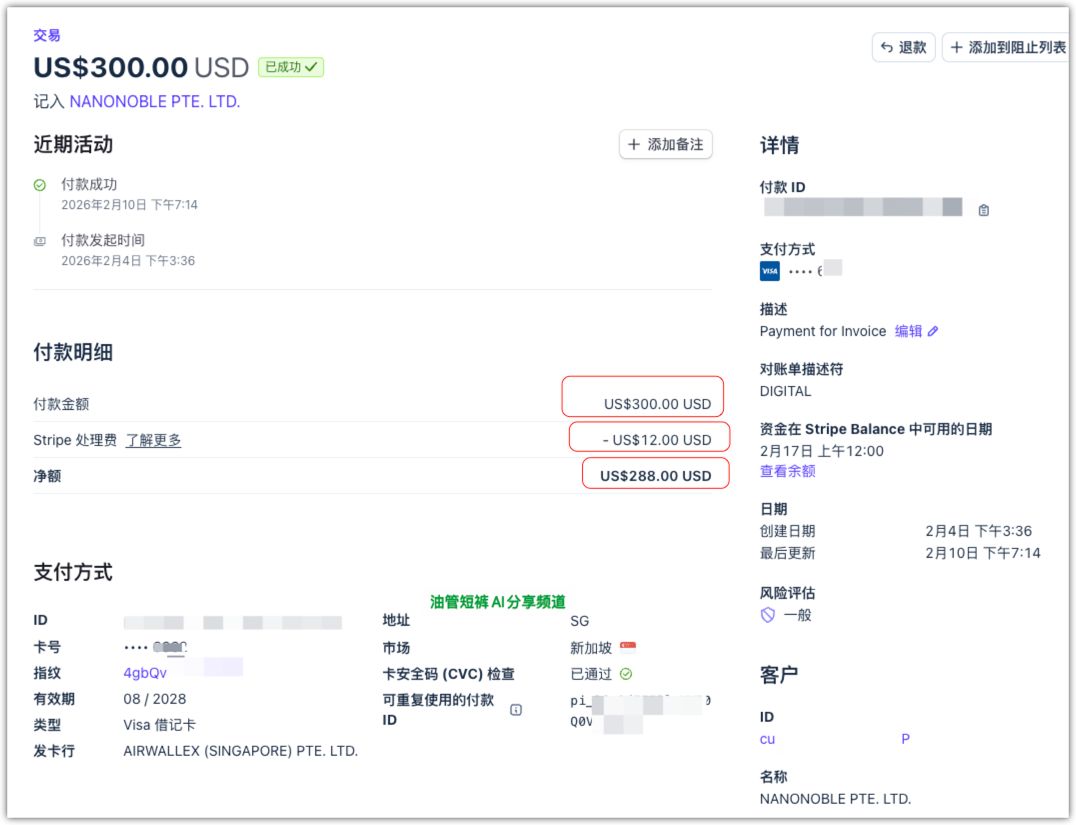Click green check icon beside 付款成功

click(x=42, y=183)
